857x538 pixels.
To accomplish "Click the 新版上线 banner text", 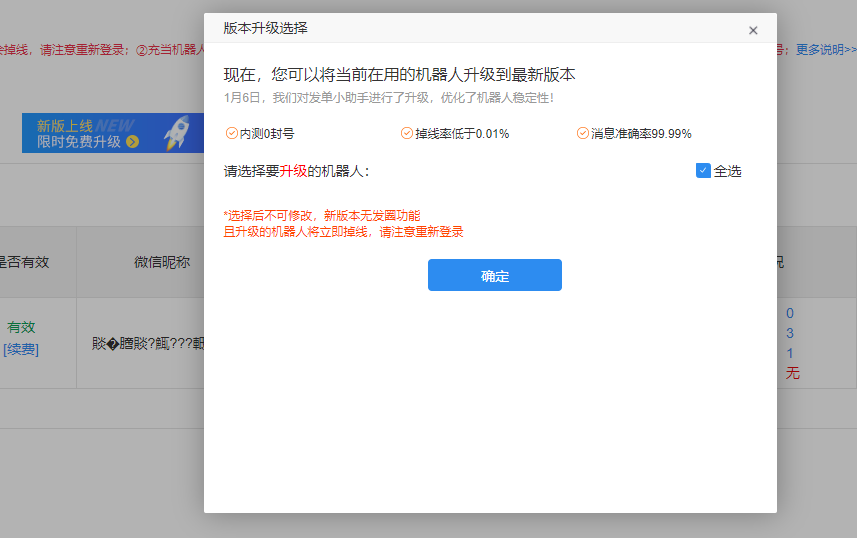I will point(64,126).
